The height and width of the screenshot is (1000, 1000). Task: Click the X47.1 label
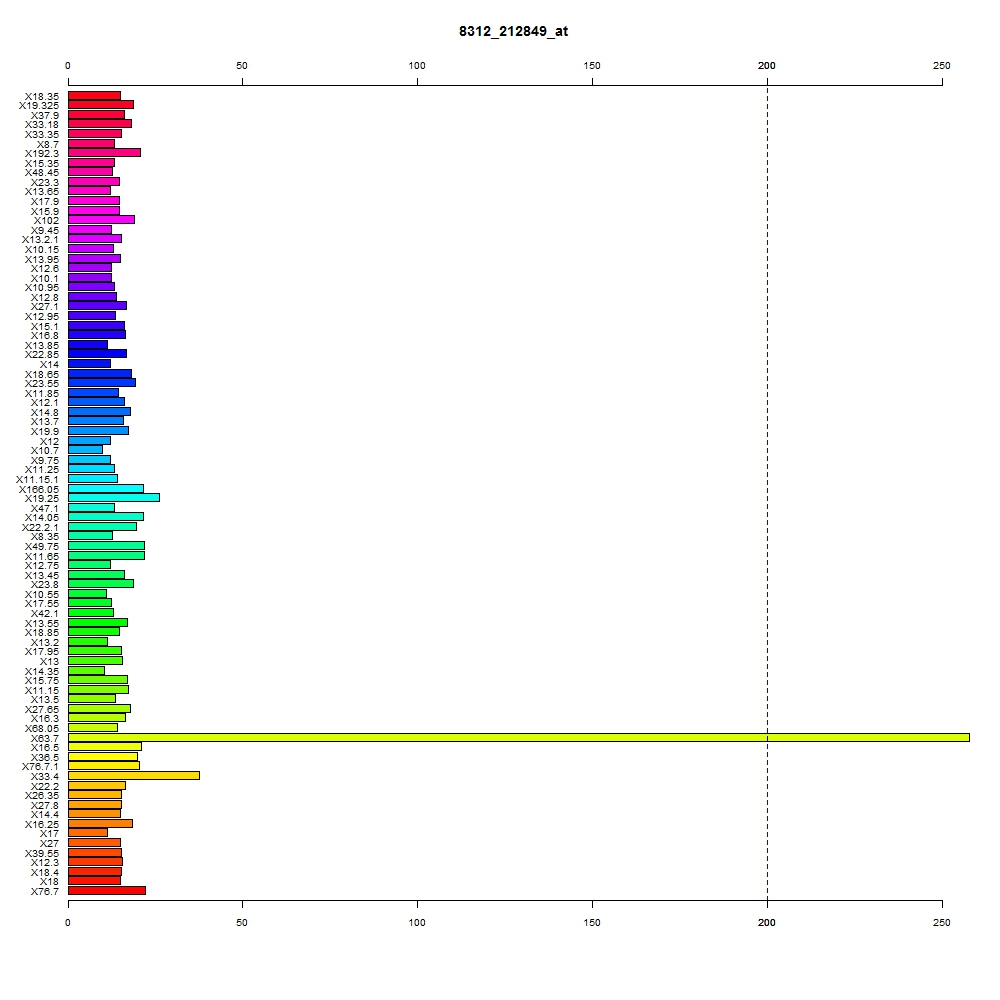coord(45,508)
